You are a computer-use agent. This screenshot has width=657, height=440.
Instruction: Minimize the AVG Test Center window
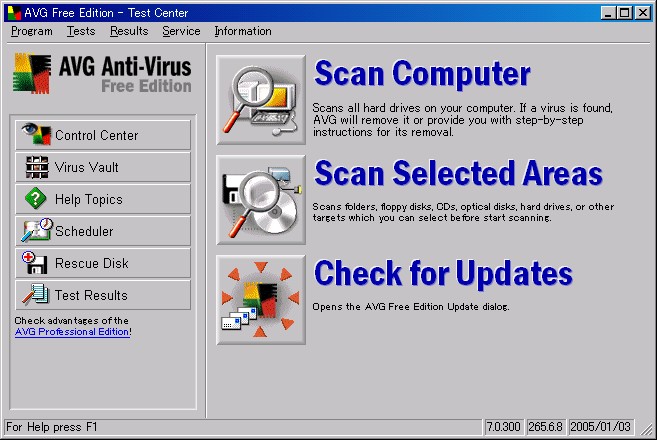pyautogui.click(x=608, y=13)
